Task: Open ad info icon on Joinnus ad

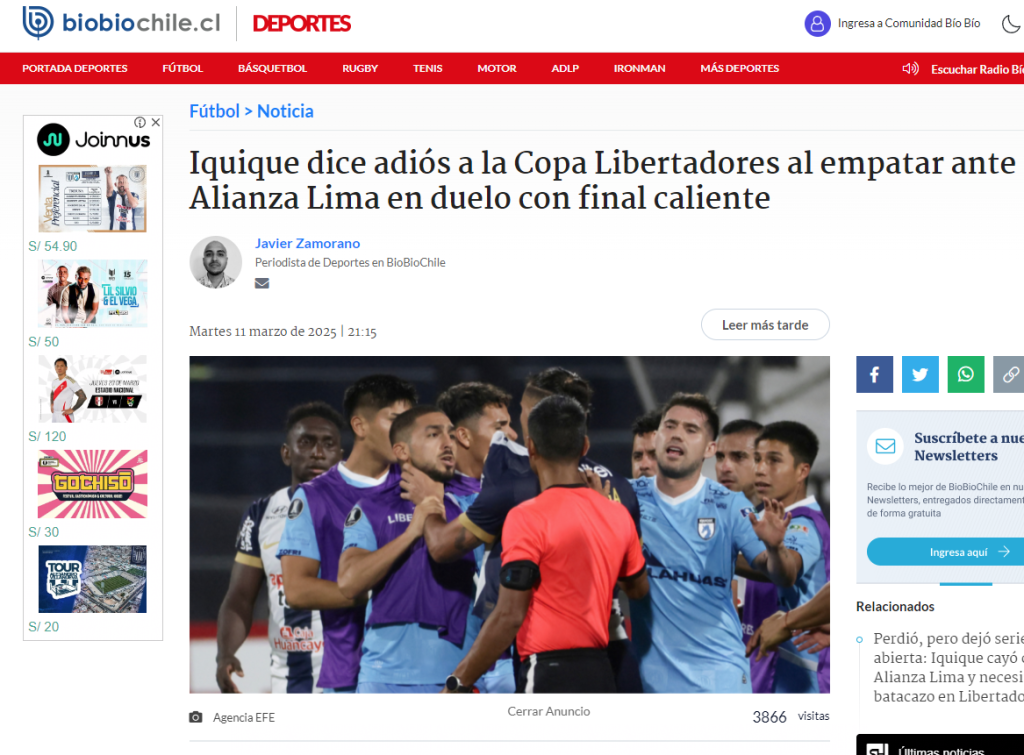Action: (x=140, y=122)
